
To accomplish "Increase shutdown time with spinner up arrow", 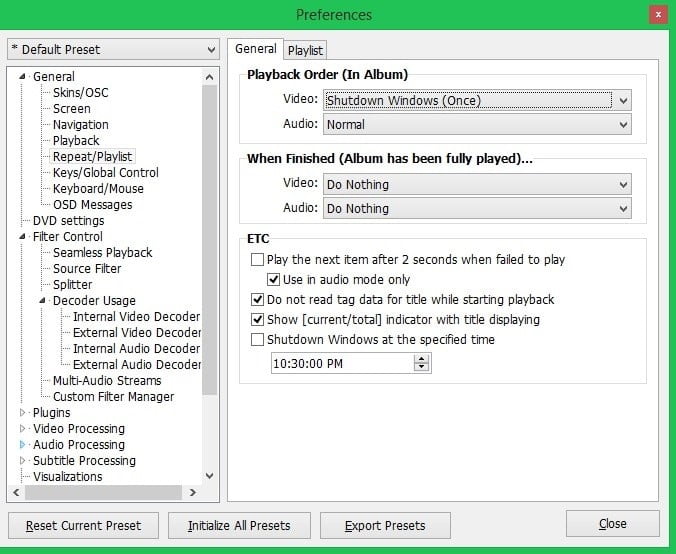I will coord(421,359).
